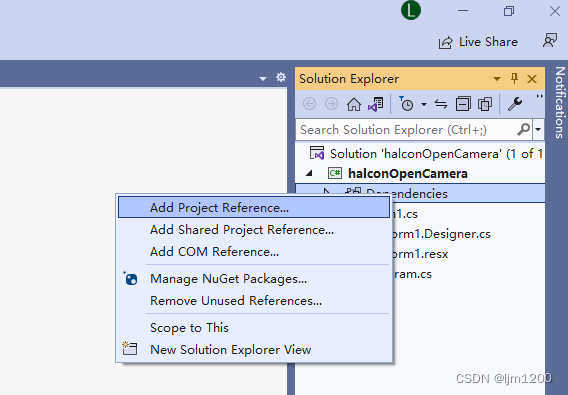Screen dimensions: 568x395
Task: Click into Search Solution Explorer field
Action: tap(406, 130)
